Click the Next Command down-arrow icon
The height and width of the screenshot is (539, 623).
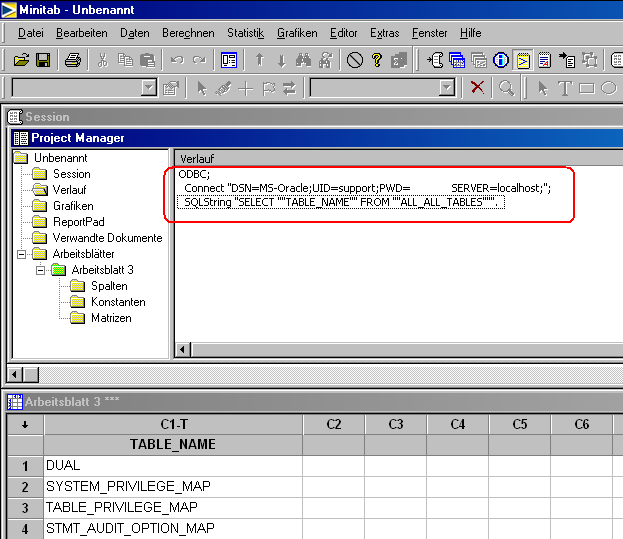[281, 60]
